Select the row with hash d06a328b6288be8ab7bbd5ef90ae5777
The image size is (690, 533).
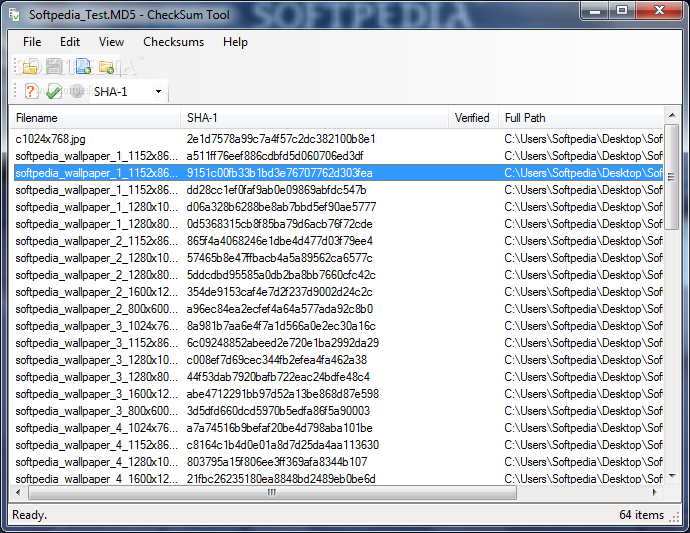(337, 207)
